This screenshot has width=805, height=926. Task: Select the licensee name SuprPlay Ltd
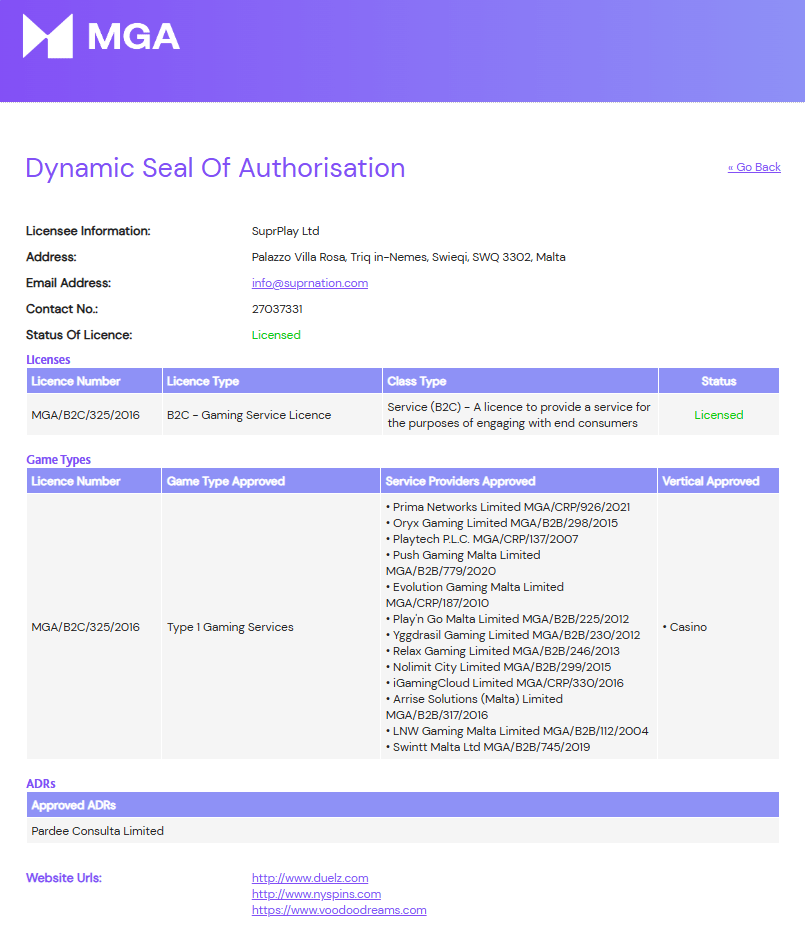(x=285, y=231)
